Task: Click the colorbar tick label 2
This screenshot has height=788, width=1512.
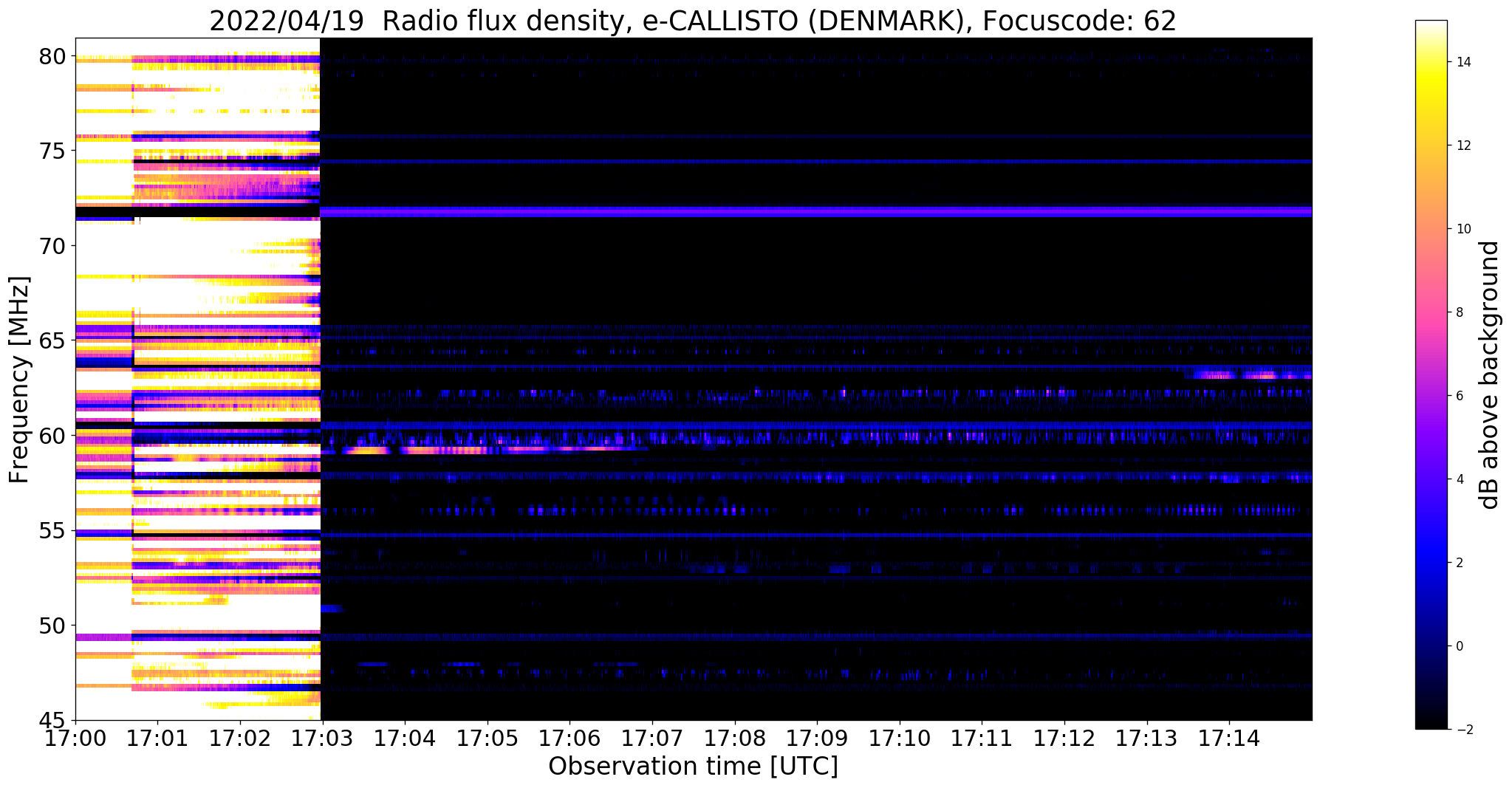Action: 1460,563
